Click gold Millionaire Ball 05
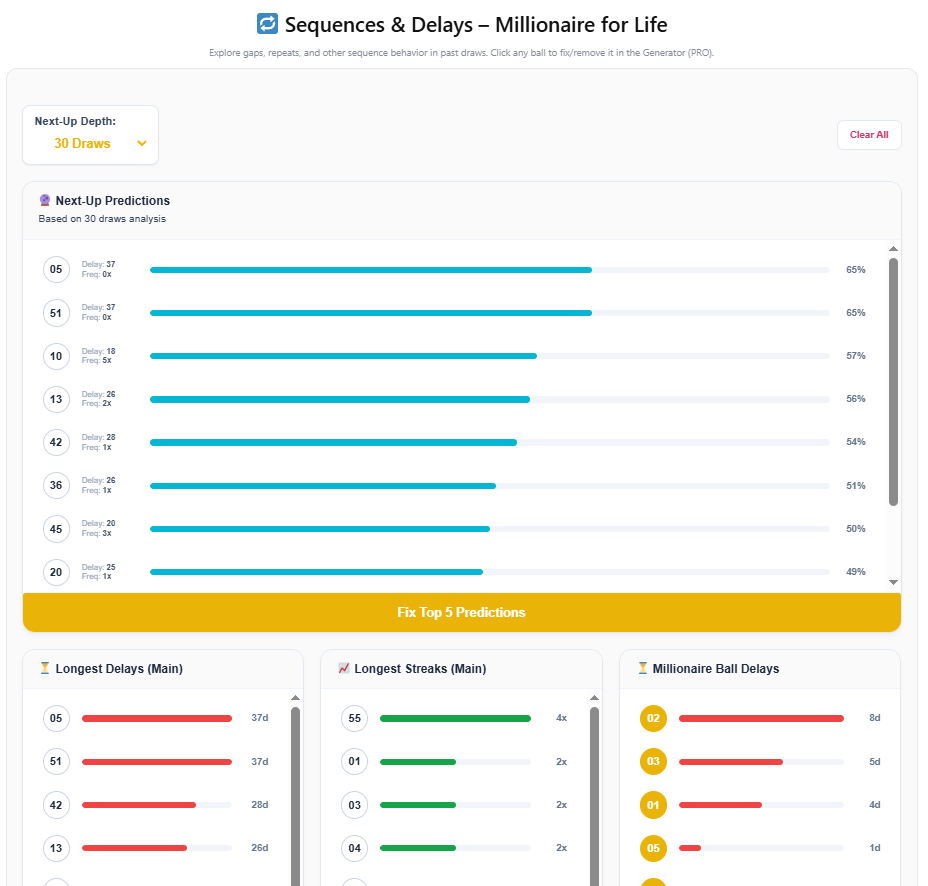Screen dimensions: 928x886 click(x=653, y=848)
